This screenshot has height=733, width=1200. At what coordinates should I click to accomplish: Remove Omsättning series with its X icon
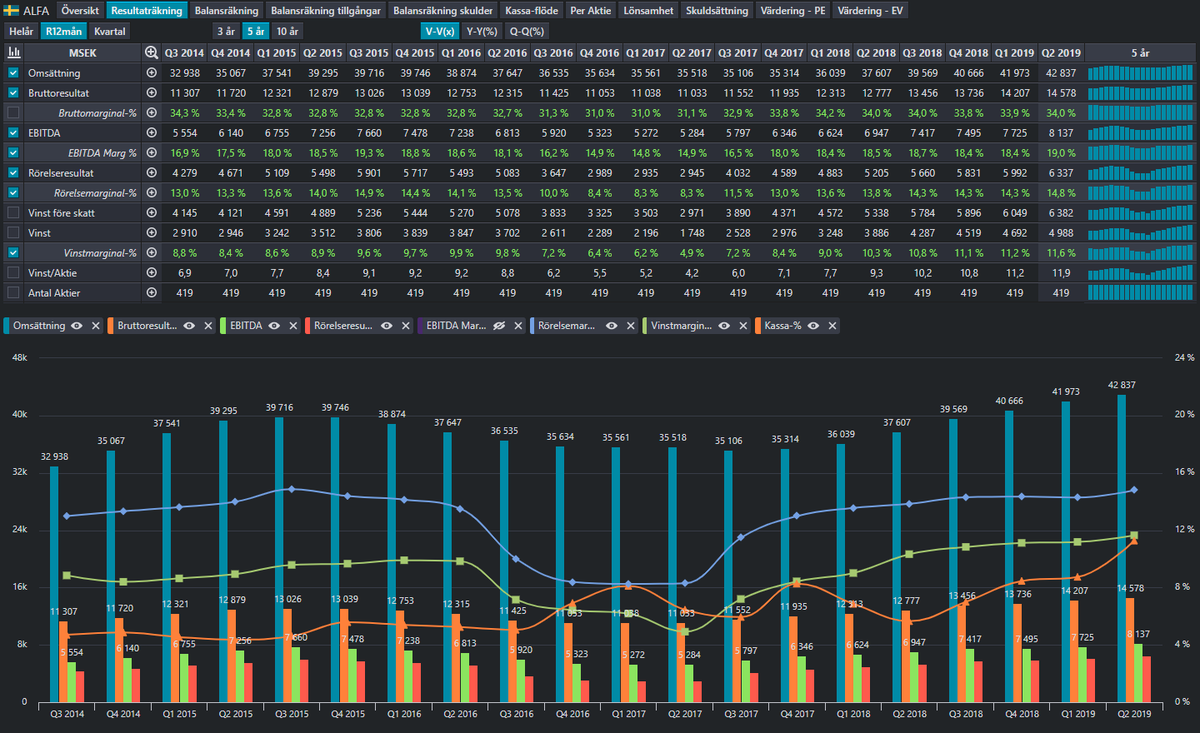[95, 326]
